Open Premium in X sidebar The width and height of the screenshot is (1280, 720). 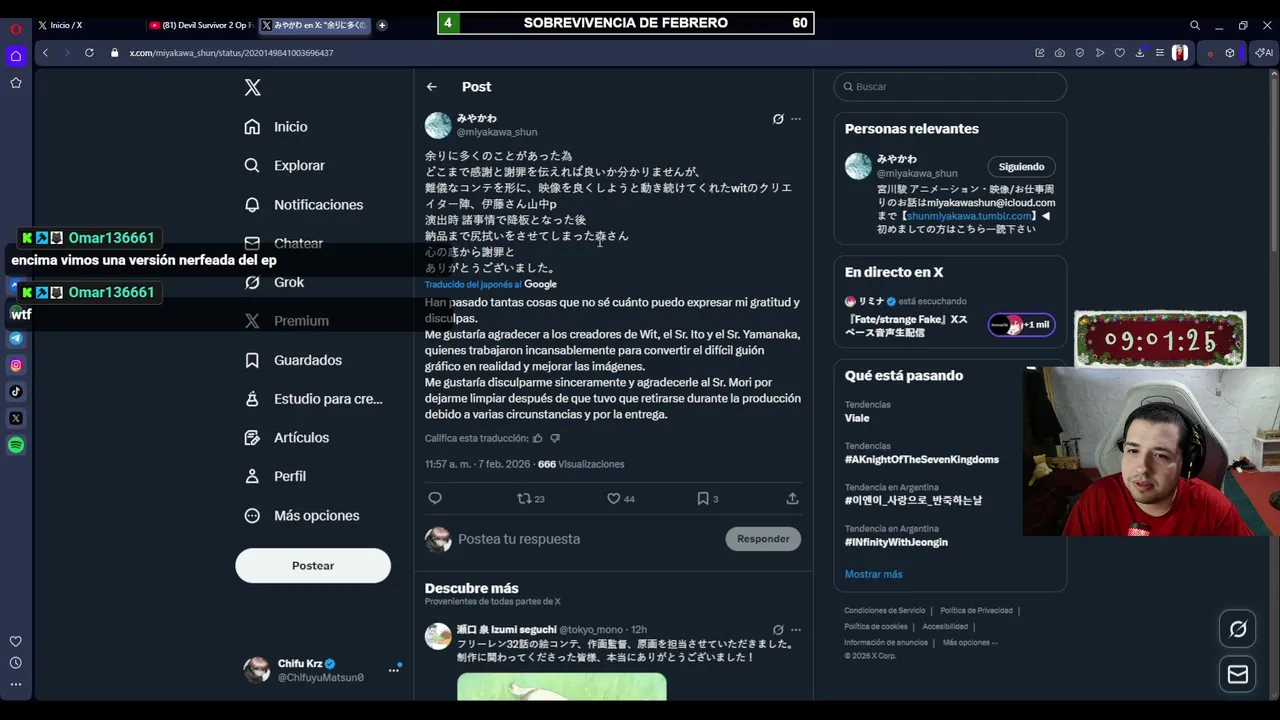(x=287, y=321)
